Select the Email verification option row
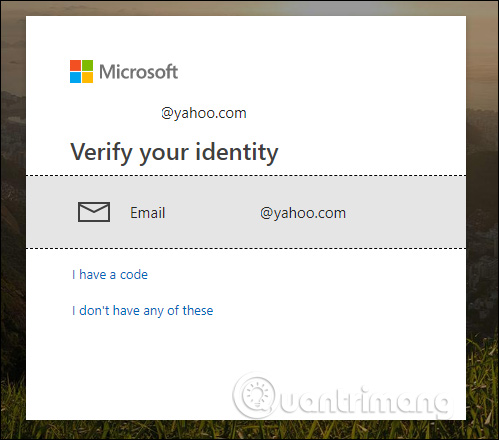This screenshot has width=499, height=440. click(246, 212)
